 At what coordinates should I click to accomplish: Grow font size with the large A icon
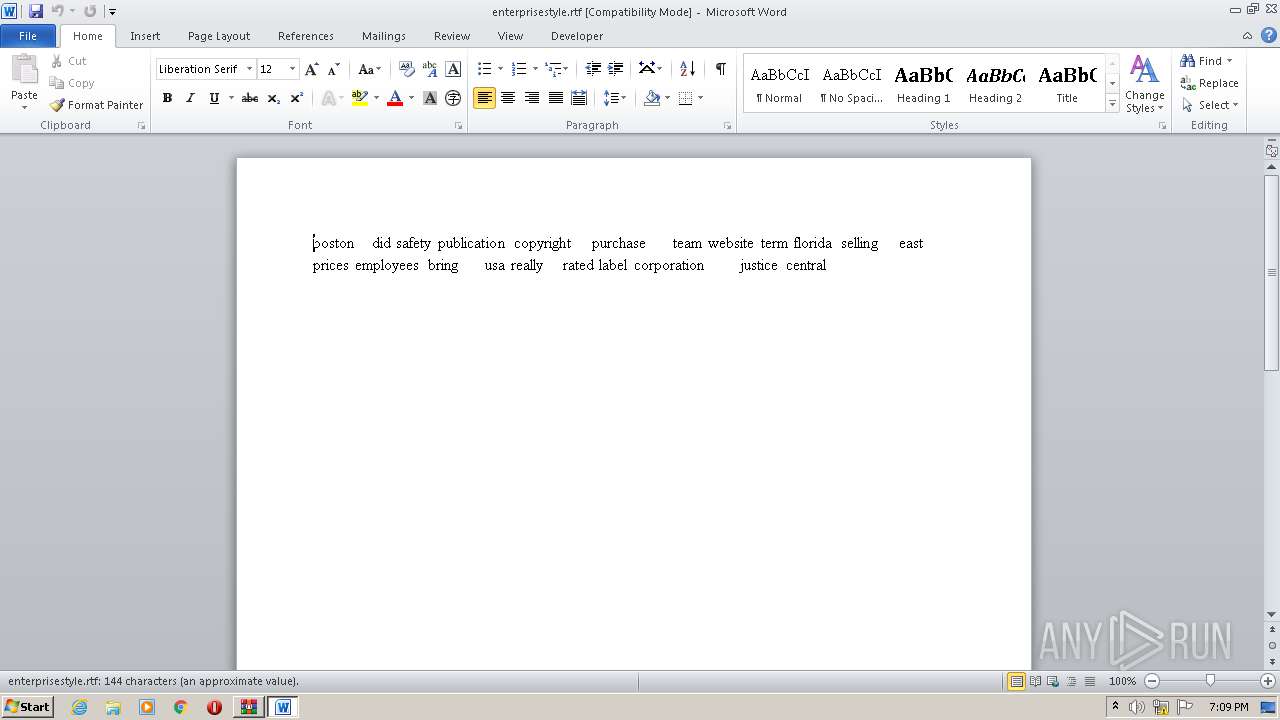[312, 69]
